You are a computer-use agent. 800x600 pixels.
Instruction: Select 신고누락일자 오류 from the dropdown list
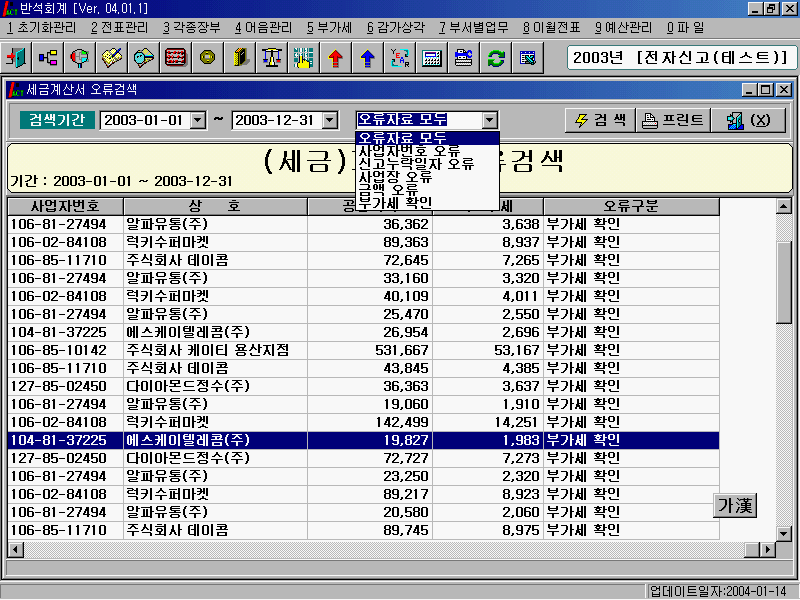(x=427, y=164)
